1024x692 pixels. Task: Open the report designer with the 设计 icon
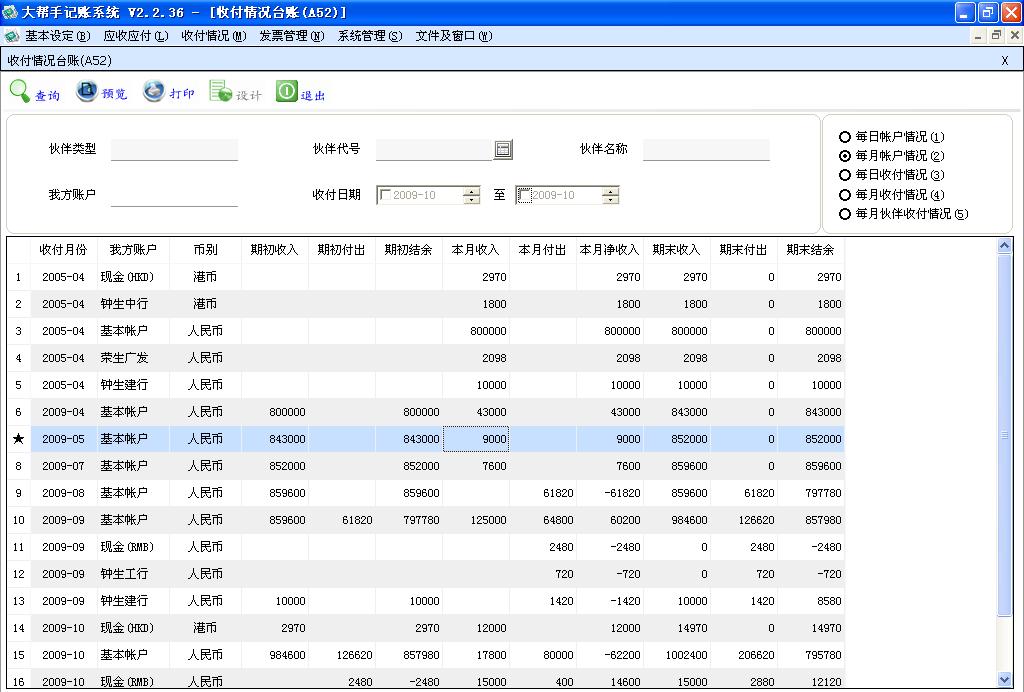219,91
